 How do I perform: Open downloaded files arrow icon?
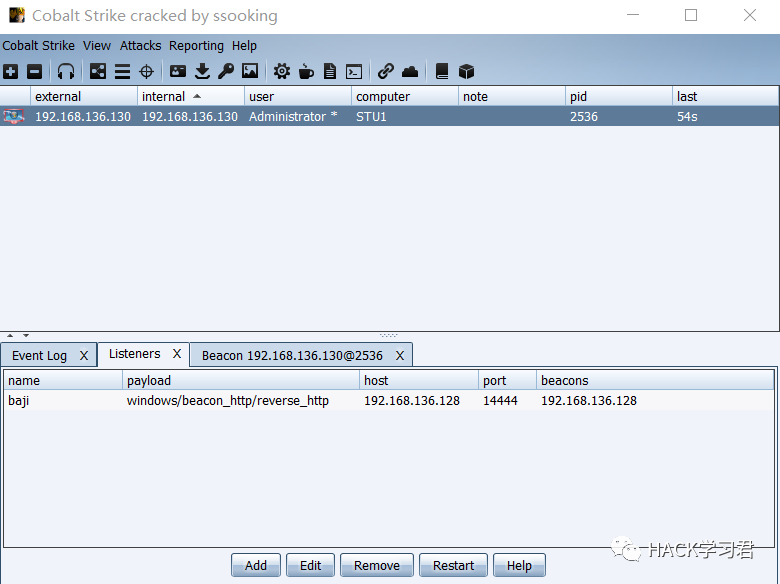click(202, 72)
